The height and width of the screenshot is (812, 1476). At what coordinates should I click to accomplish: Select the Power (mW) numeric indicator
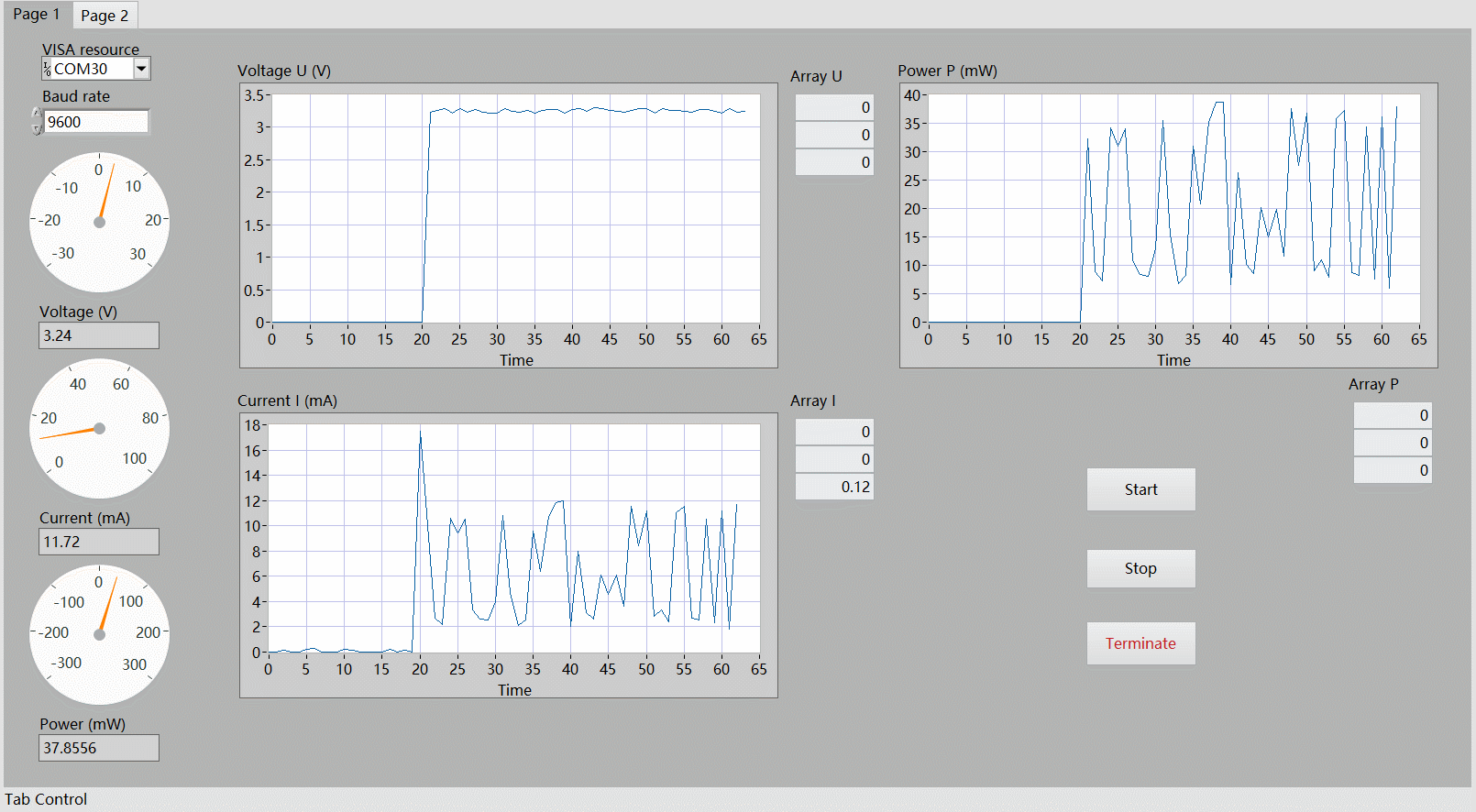(x=99, y=748)
